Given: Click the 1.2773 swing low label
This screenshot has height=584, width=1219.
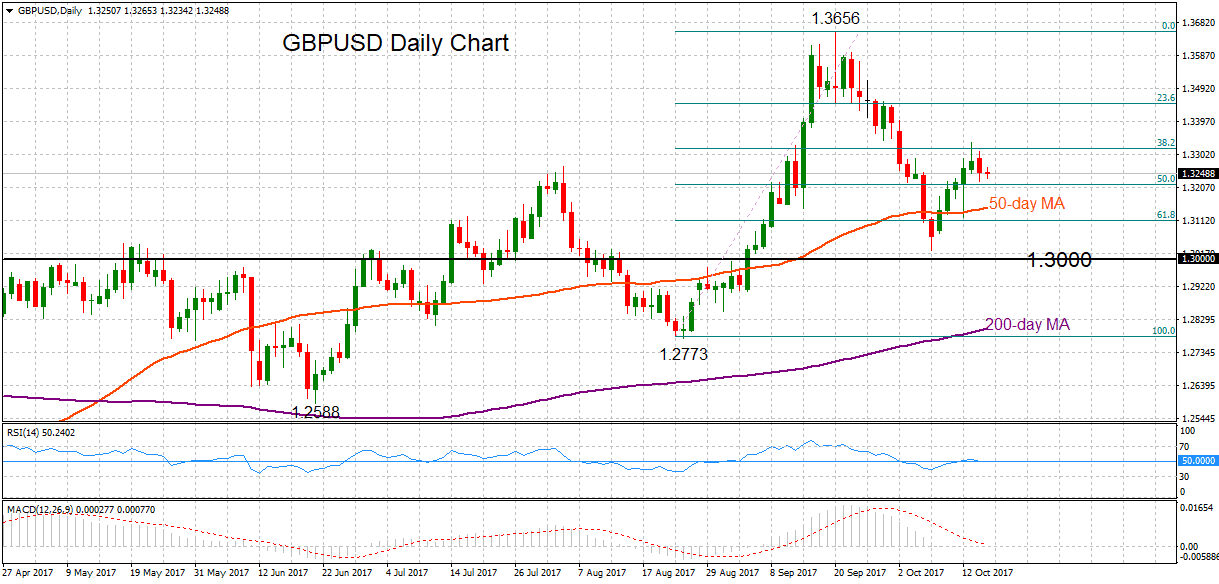Looking at the screenshot, I should tap(684, 353).
